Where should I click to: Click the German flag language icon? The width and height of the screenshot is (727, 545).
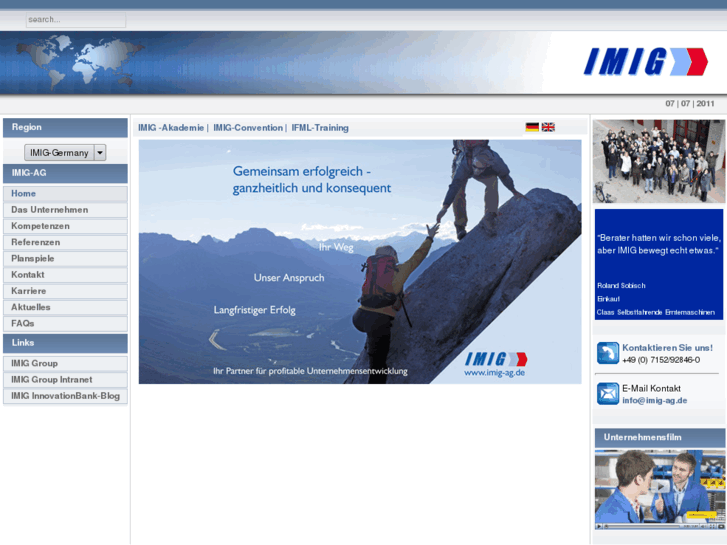pyautogui.click(x=532, y=127)
